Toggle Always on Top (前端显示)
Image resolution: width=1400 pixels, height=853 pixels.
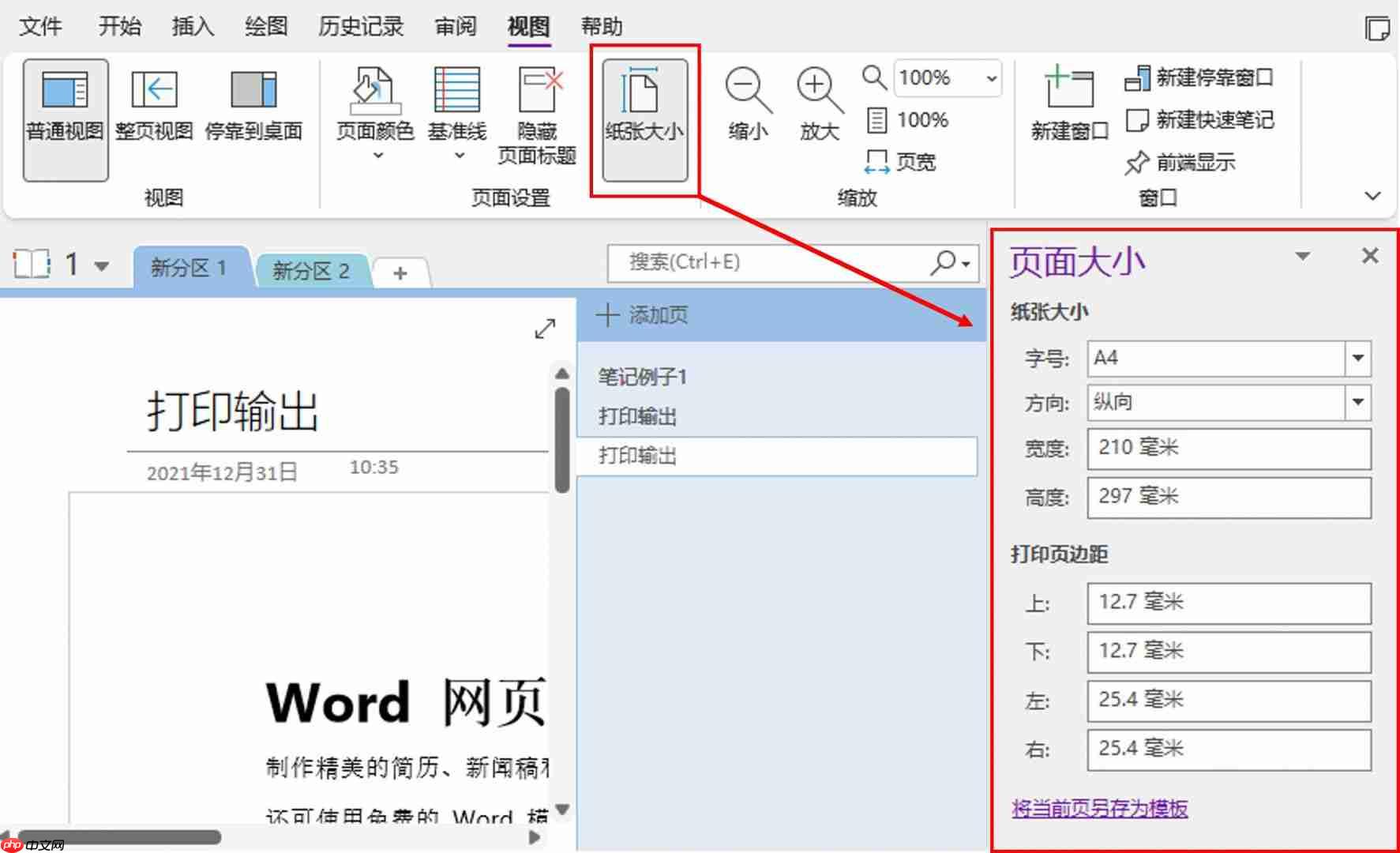[x=1180, y=163]
